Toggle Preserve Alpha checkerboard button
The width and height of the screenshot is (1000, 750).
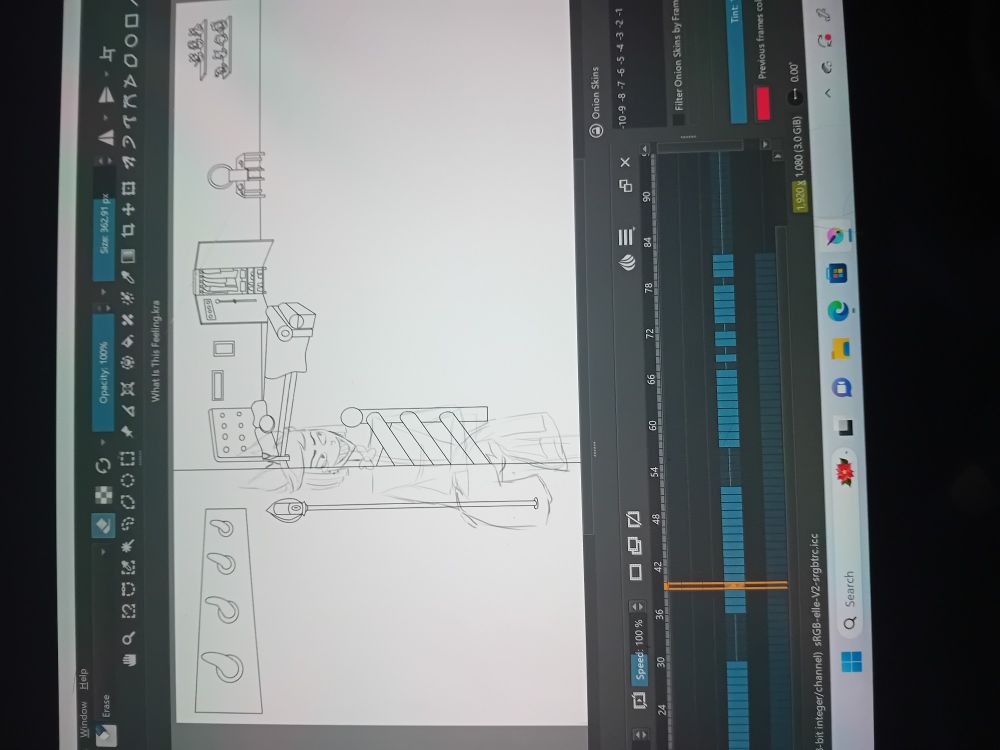tap(104, 494)
